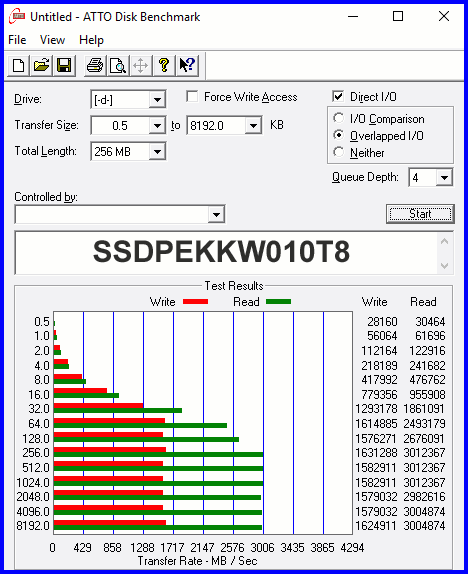Click read value 2676091
The image size is (468, 574).
point(424,439)
